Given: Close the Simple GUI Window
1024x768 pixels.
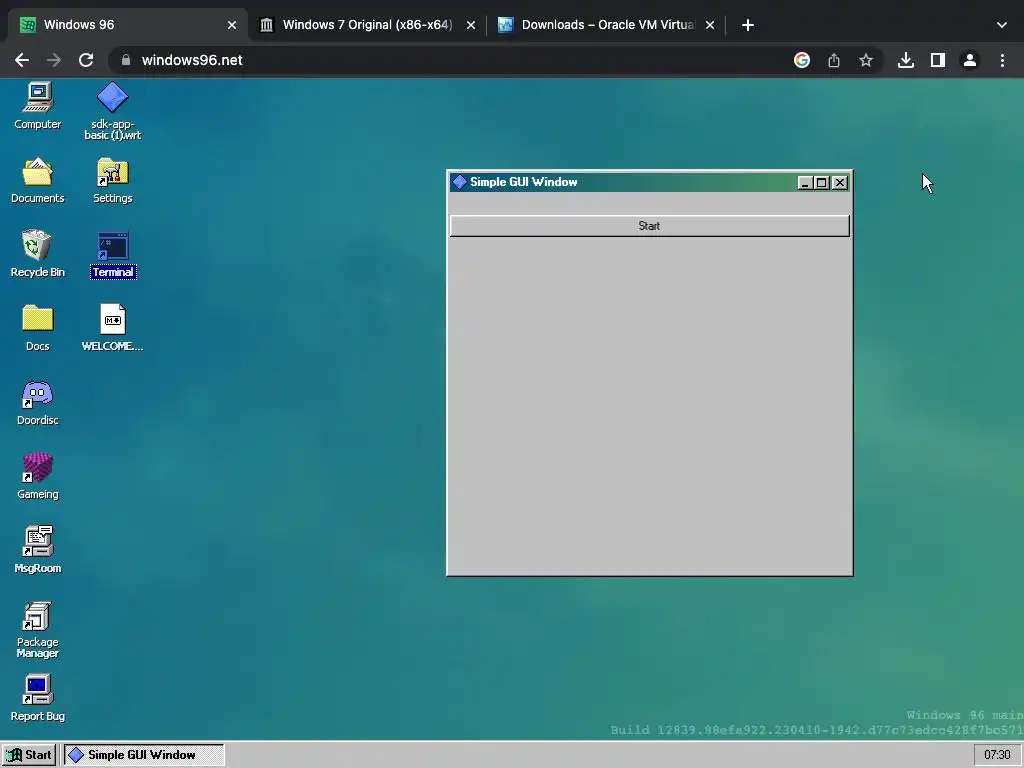Looking at the screenshot, I should (x=840, y=183).
